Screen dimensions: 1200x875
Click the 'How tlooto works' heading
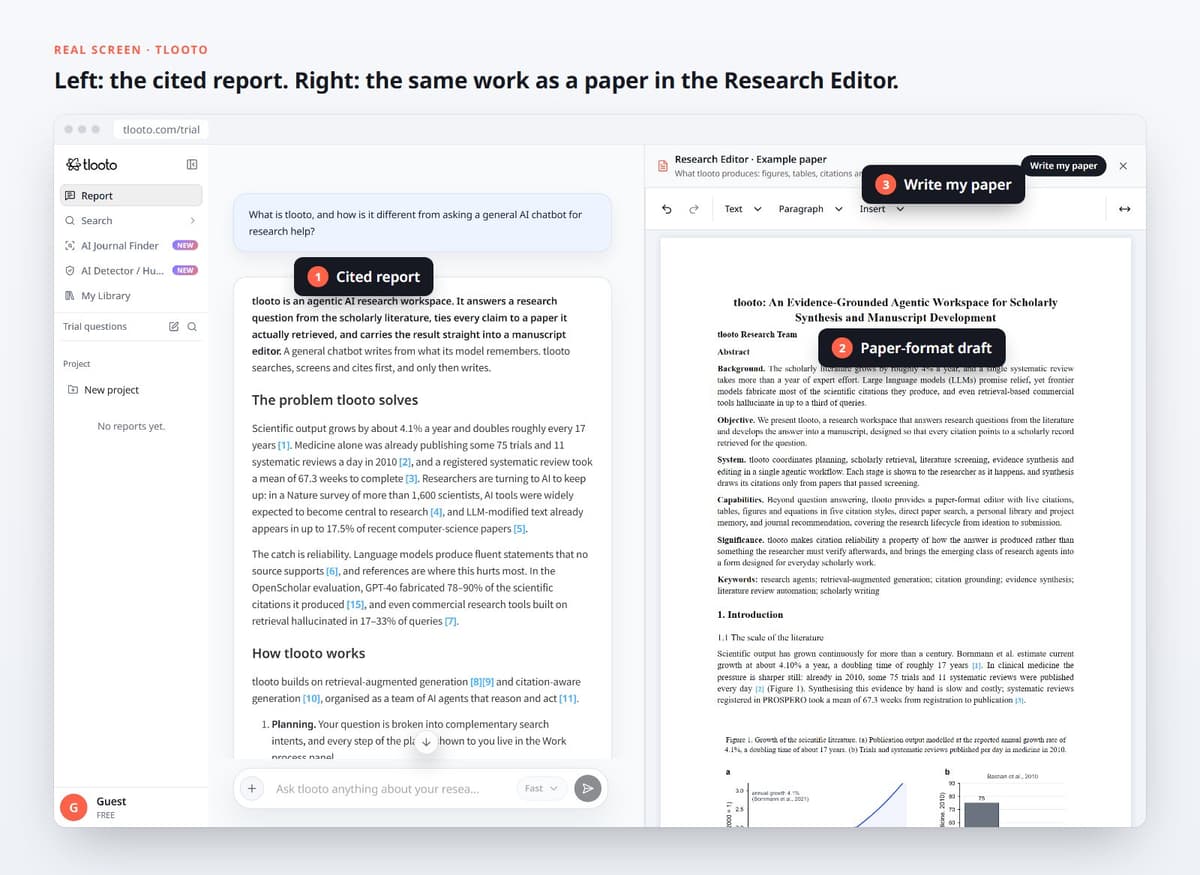309,653
